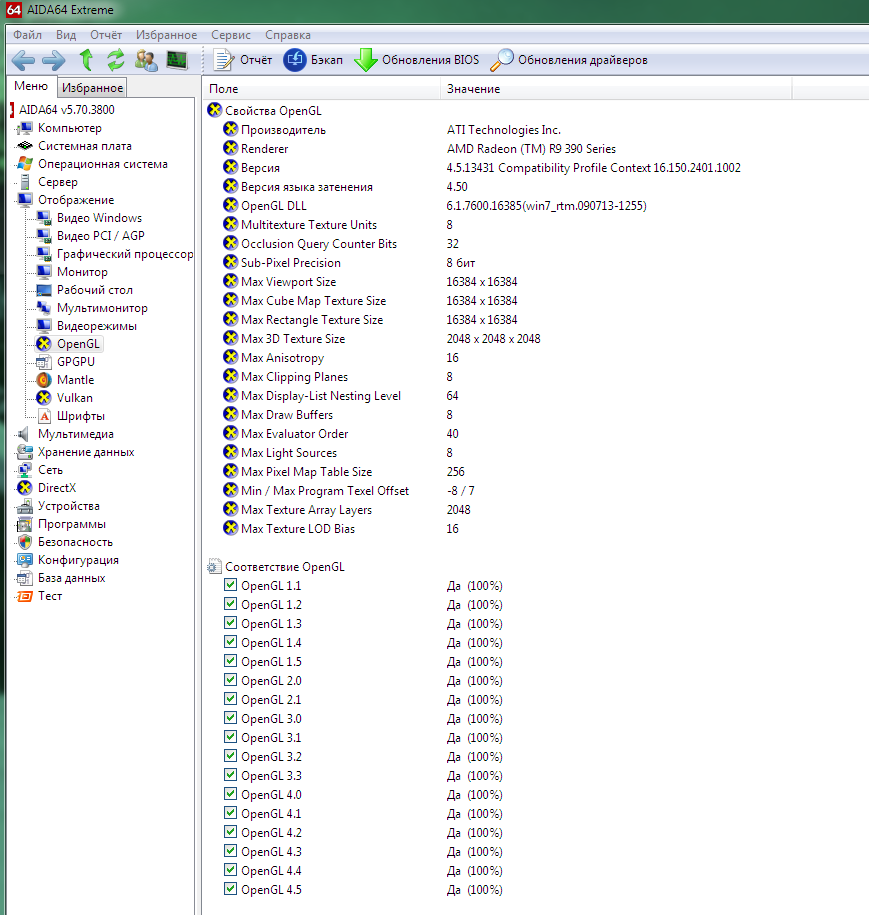
Task: Open the Избранное menu
Action: point(166,35)
